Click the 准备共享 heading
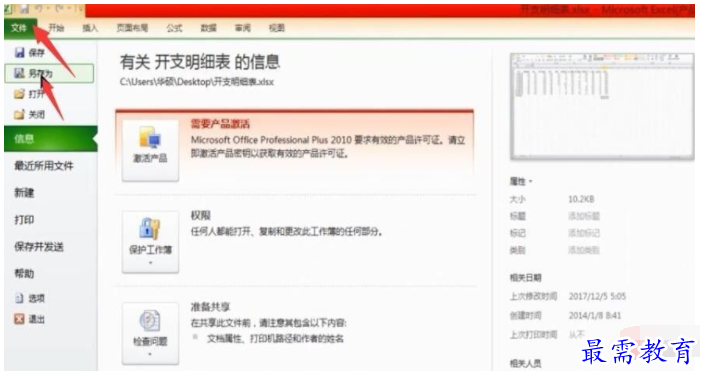 [x=210, y=307]
